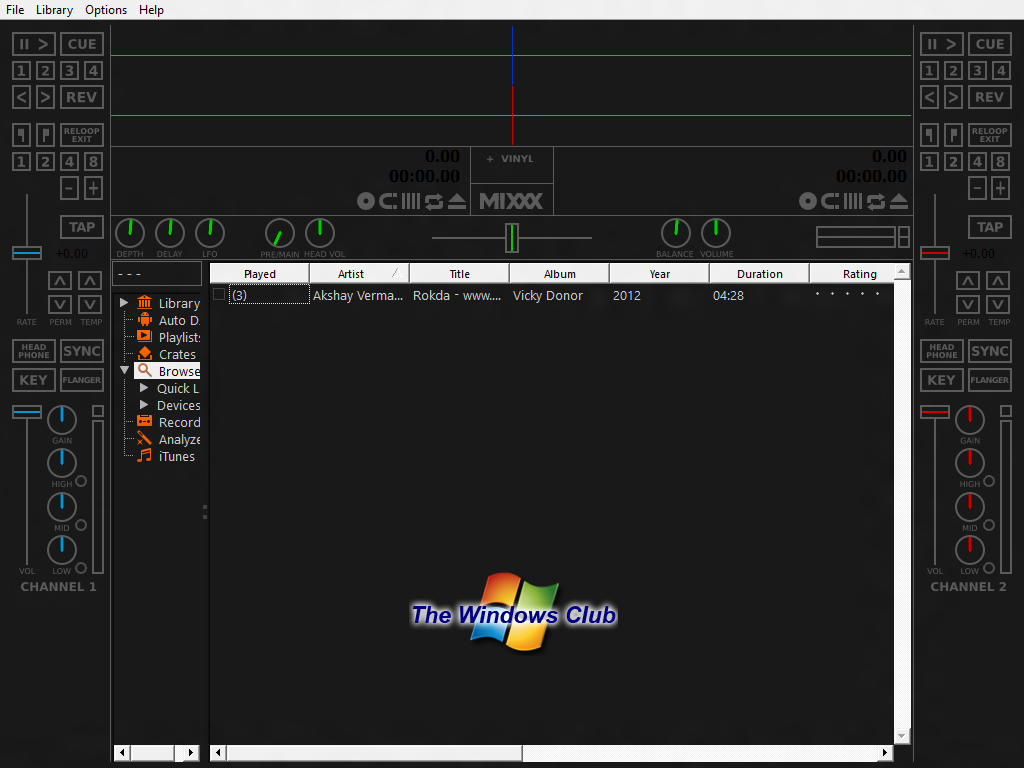The image size is (1024, 768).
Task: Select Recordings in sidebar
Action: click(168, 422)
